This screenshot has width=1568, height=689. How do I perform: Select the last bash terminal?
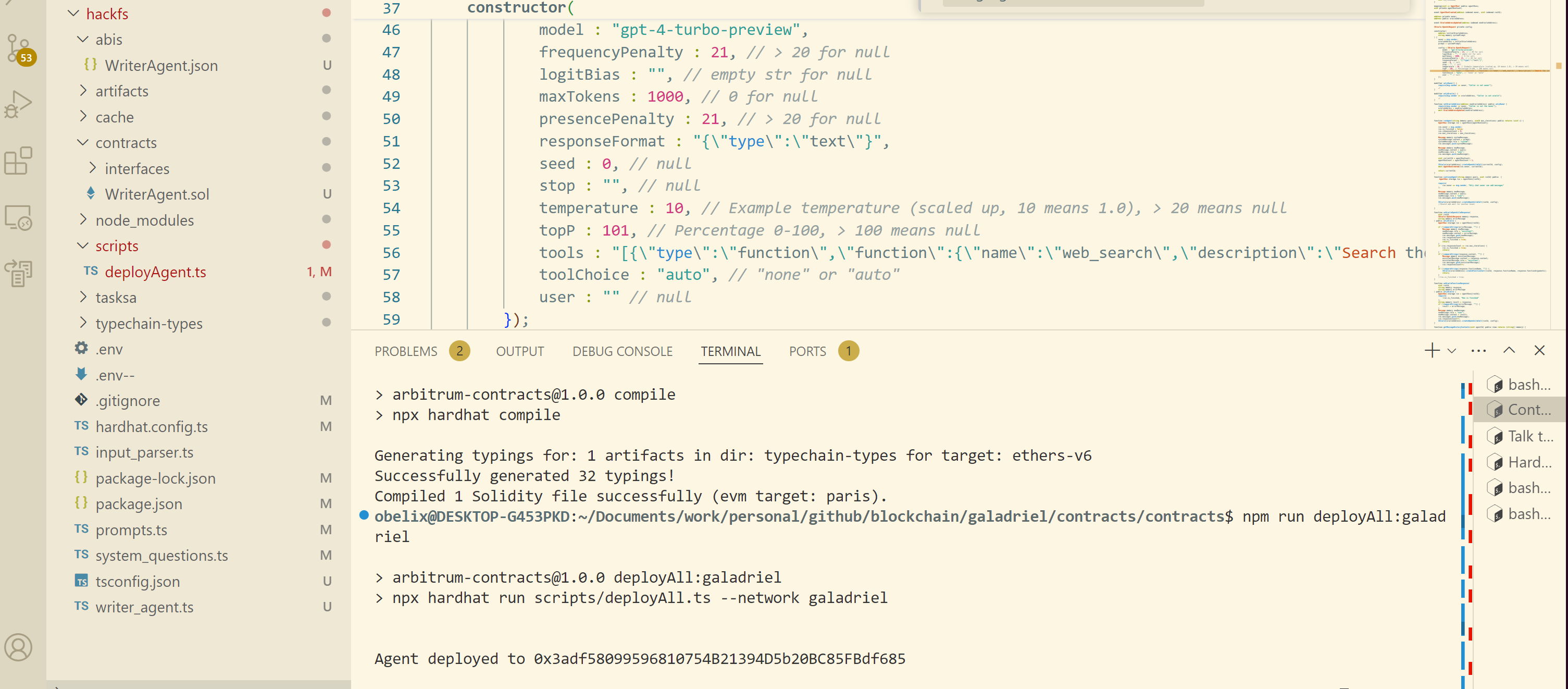click(x=1520, y=513)
